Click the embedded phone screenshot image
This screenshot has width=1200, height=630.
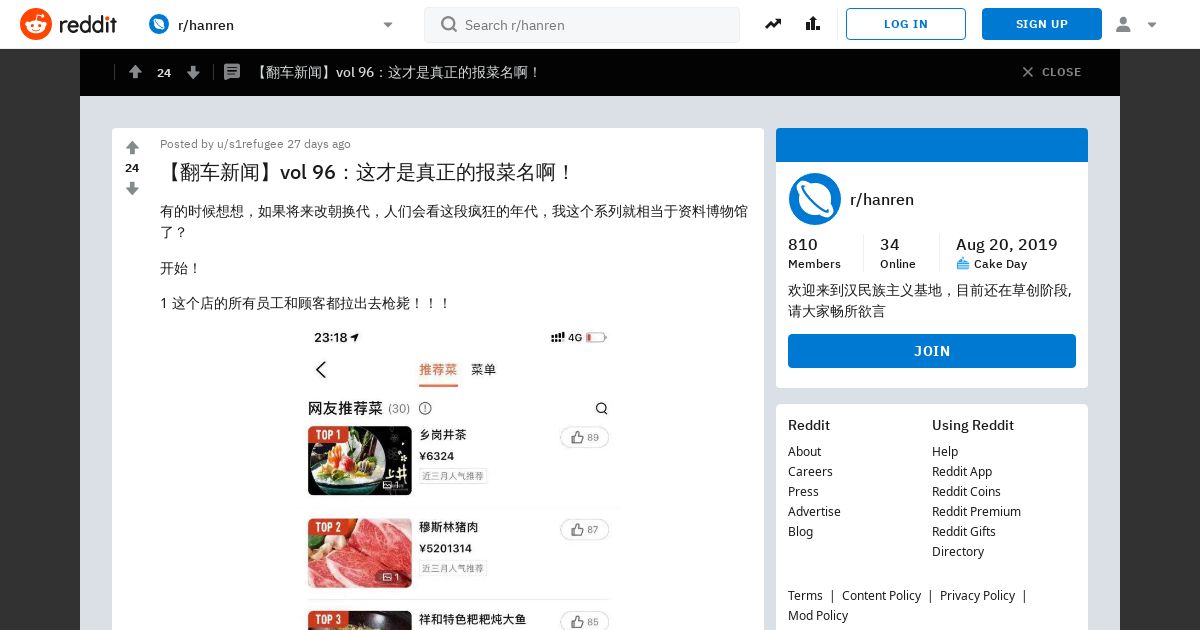click(460, 476)
